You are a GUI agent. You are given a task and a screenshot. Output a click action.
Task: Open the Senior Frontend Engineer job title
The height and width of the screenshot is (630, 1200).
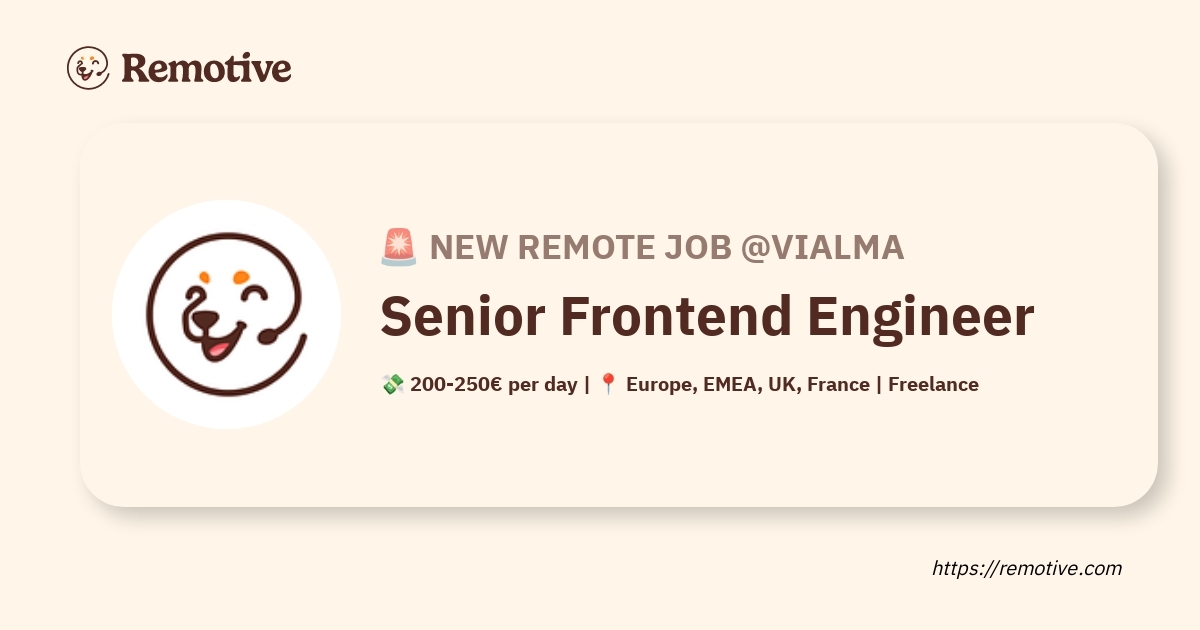(x=706, y=317)
